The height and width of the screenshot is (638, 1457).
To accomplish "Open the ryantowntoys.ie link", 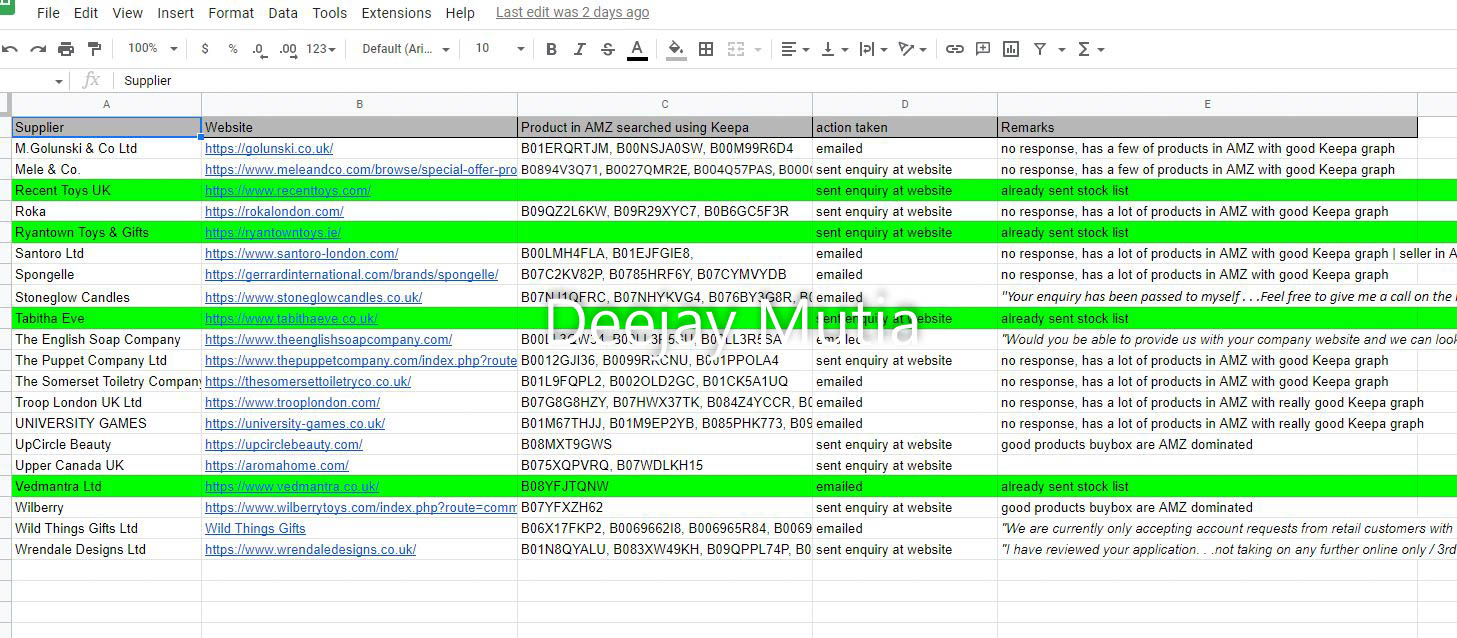I will pos(273,232).
